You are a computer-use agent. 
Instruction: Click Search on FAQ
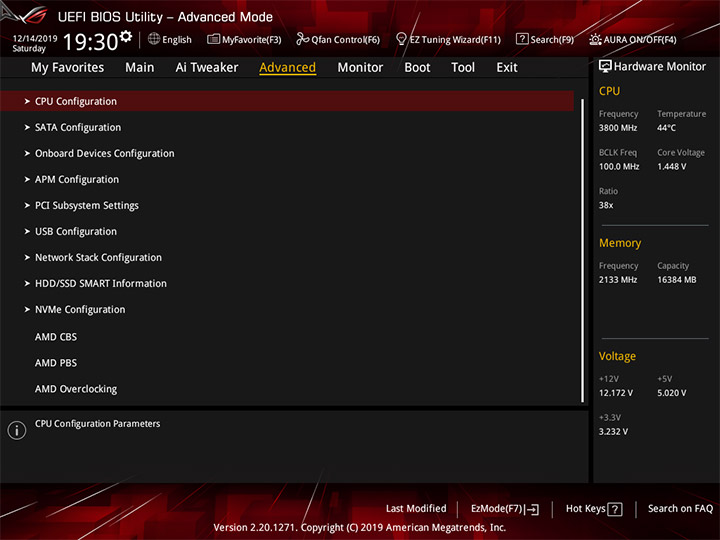click(x=681, y=509)
